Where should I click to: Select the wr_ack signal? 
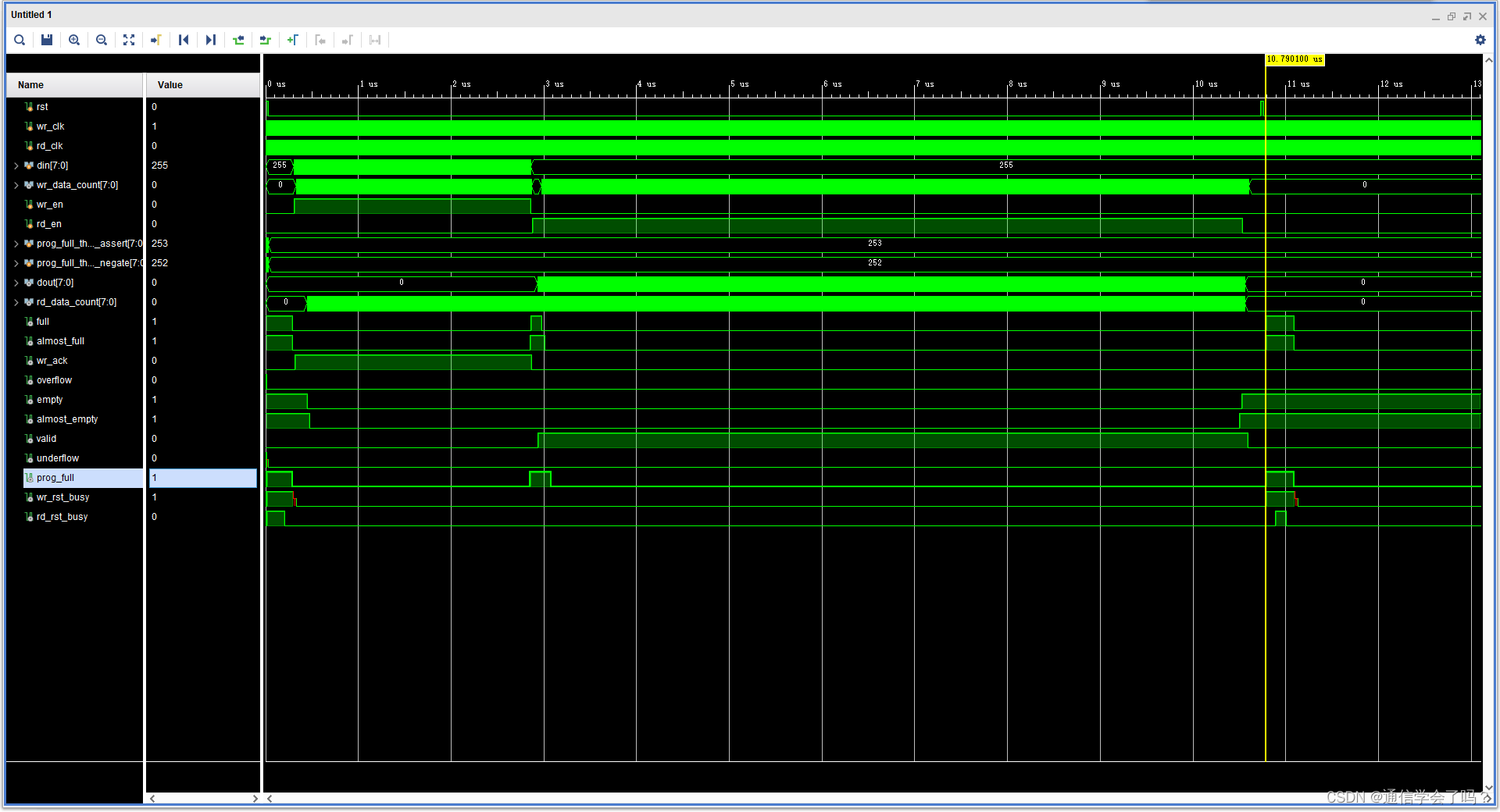tap(52, 361)
